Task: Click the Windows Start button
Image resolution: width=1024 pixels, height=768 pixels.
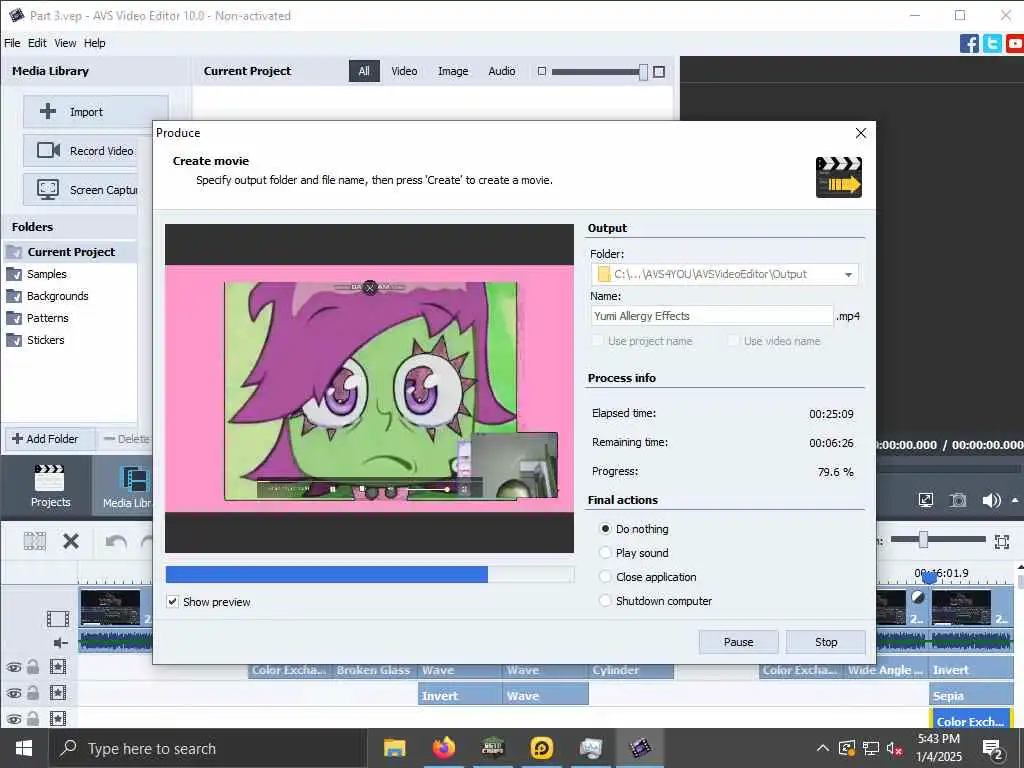Action: (x=24, y=748)
